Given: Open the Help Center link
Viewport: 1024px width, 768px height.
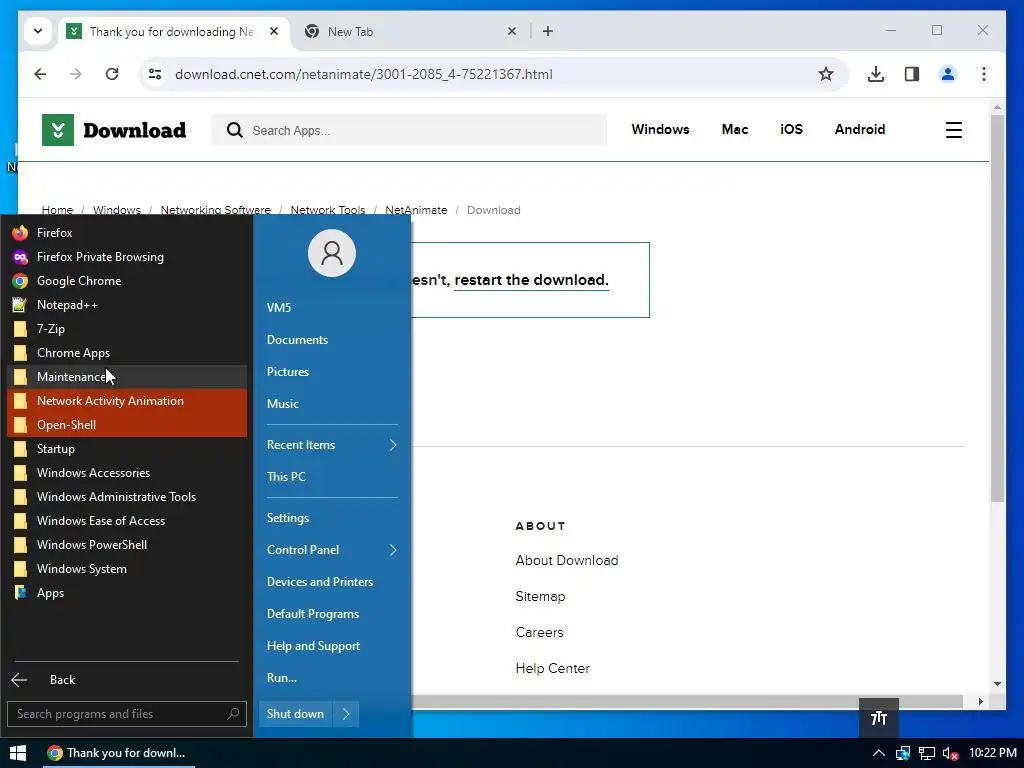Looking at the screenshot, I should (552, 668).
